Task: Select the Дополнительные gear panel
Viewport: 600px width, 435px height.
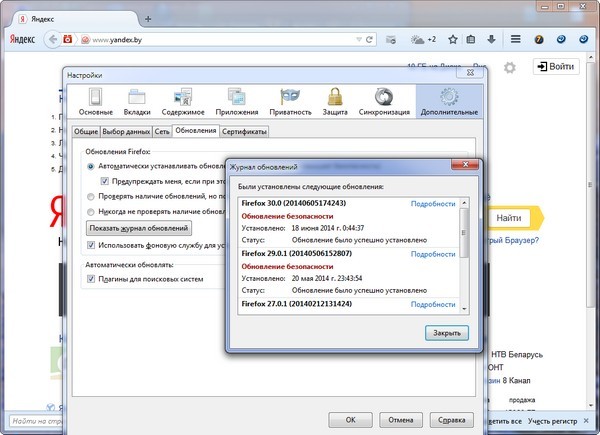Action: (x=449, y=101)
